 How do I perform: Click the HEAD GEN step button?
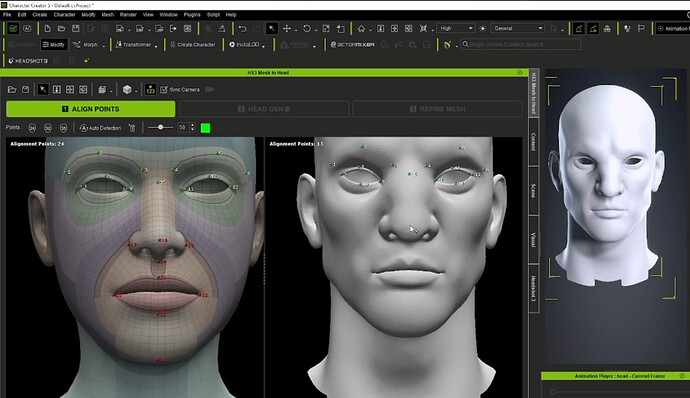pos(264,109)
